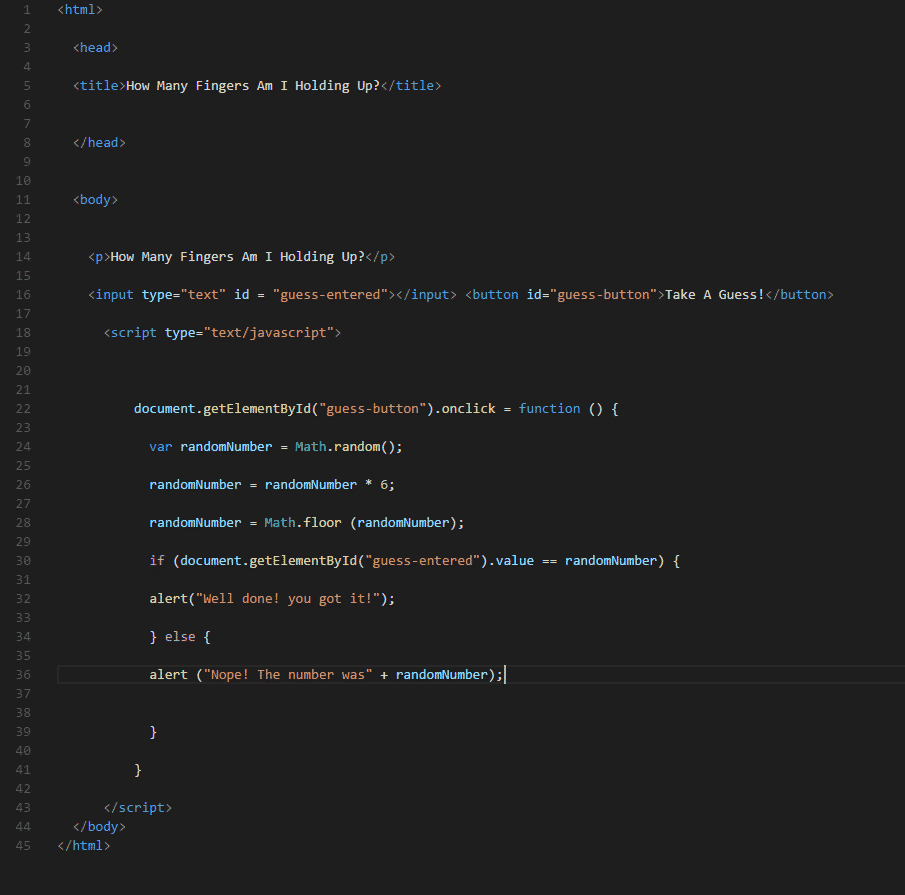Click the "guess-entered" id string on line 16
Viewport: 905px width, 895px height.
coord(330,295)
